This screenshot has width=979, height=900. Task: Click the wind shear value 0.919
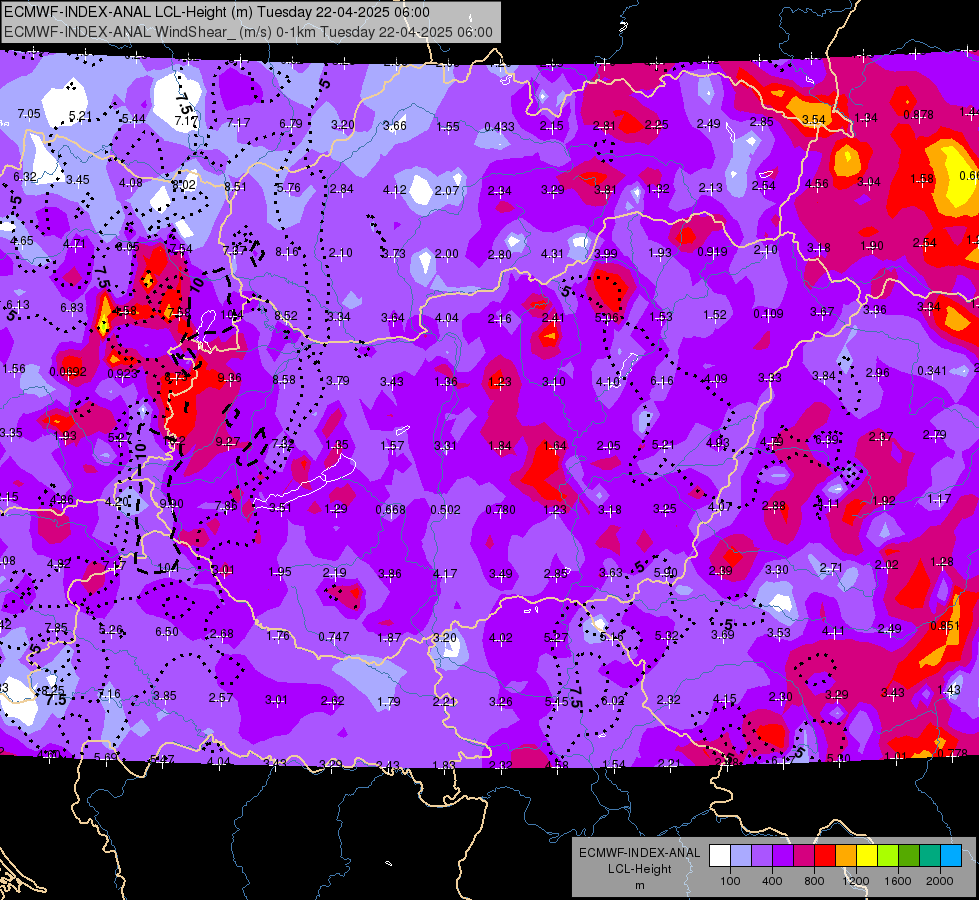click(x=712, y=252)
